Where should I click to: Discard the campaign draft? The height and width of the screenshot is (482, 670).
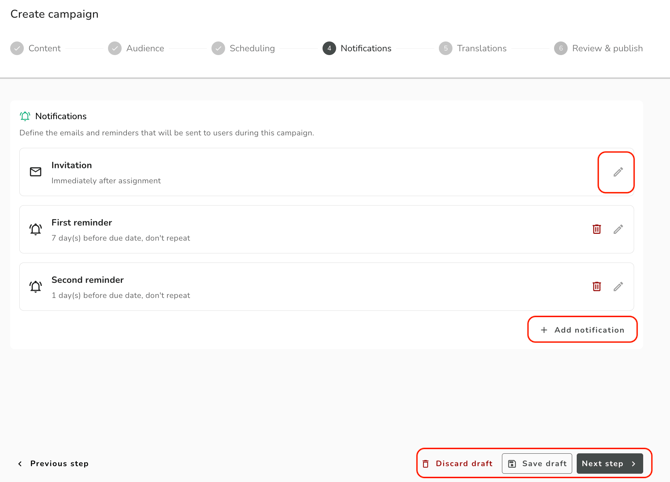coord(458,464)
